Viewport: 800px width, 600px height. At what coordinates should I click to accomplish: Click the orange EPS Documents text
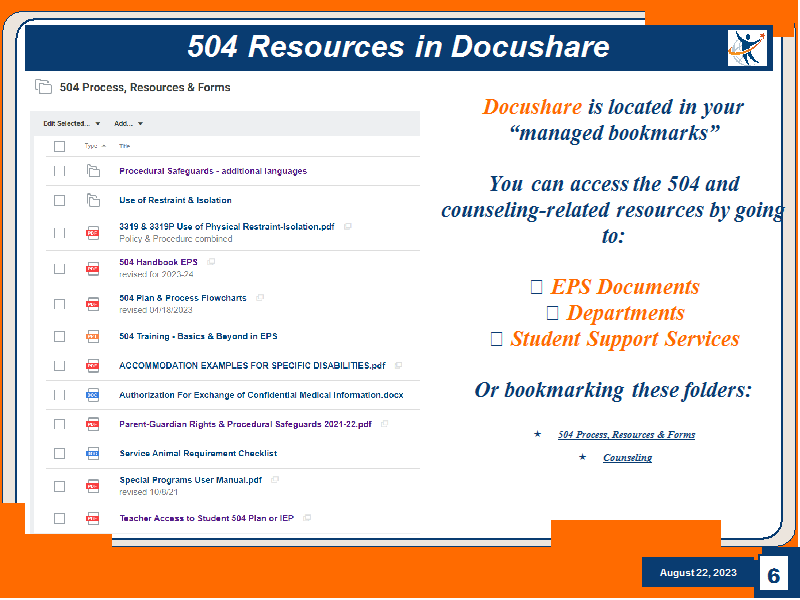[624, 287]
